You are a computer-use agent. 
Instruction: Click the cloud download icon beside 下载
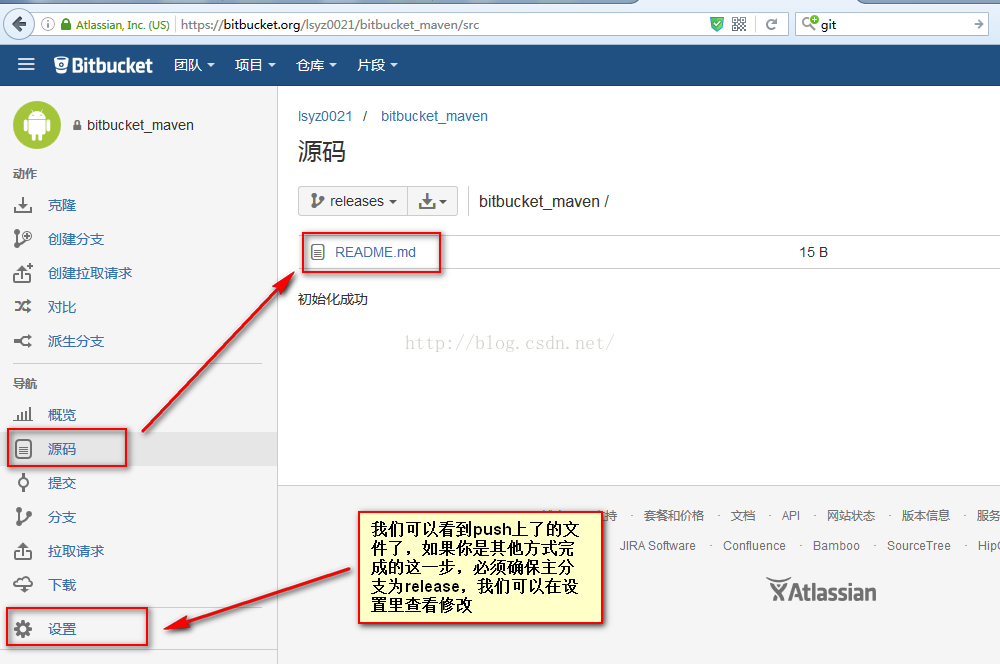[23, 585]
